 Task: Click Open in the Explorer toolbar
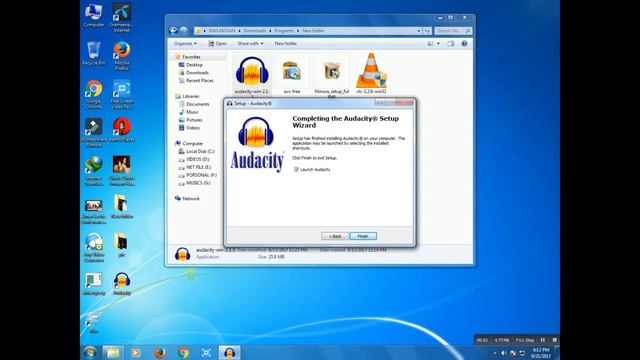tap(218, 43)
